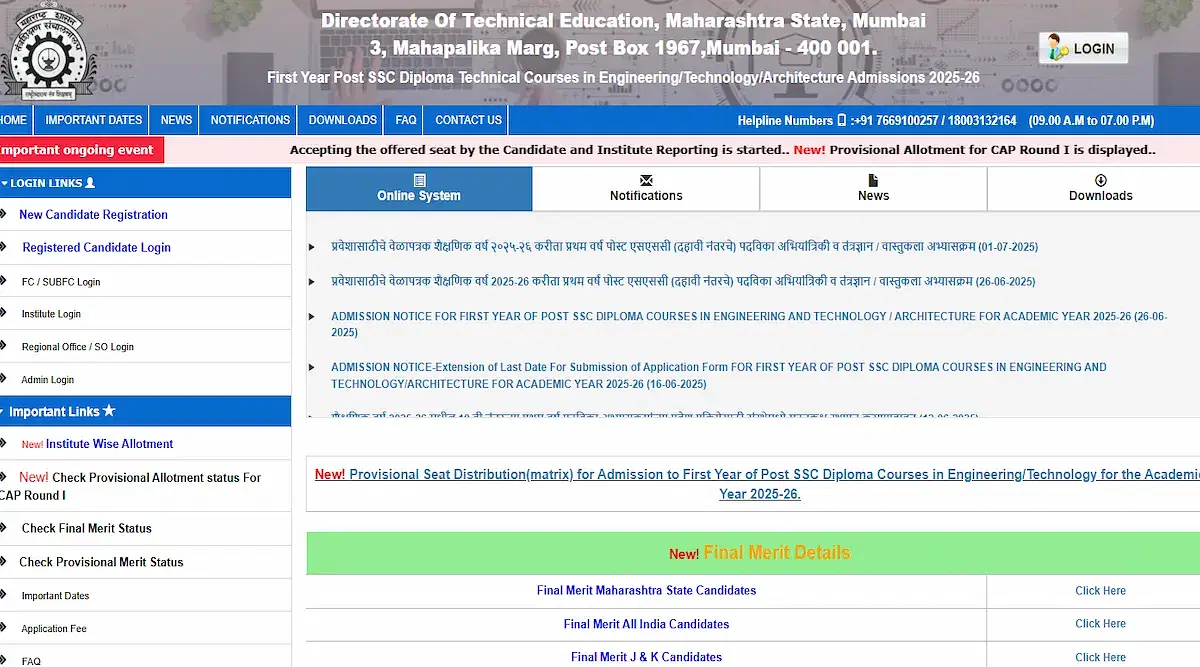The image size is (1200, 667).
Task: Click the Important ongoing event red label
Action: [x=81, y=150]
